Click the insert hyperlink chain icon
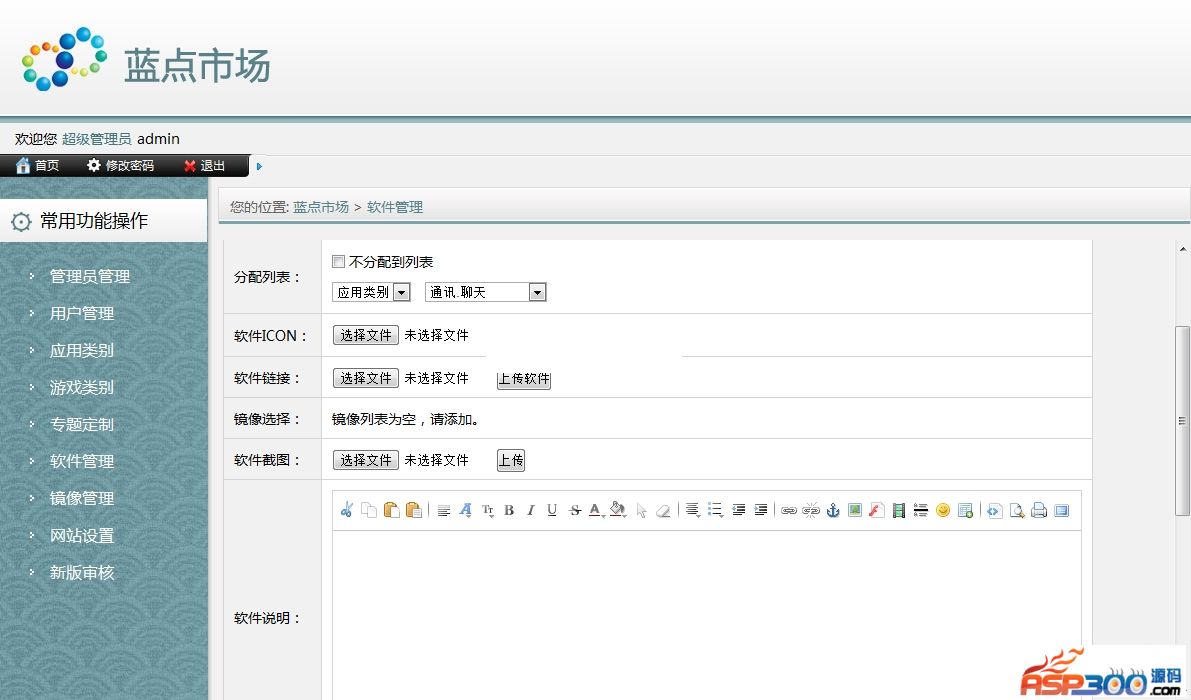This screenshot has height=700, width=1191. click(x=789, y=510)
